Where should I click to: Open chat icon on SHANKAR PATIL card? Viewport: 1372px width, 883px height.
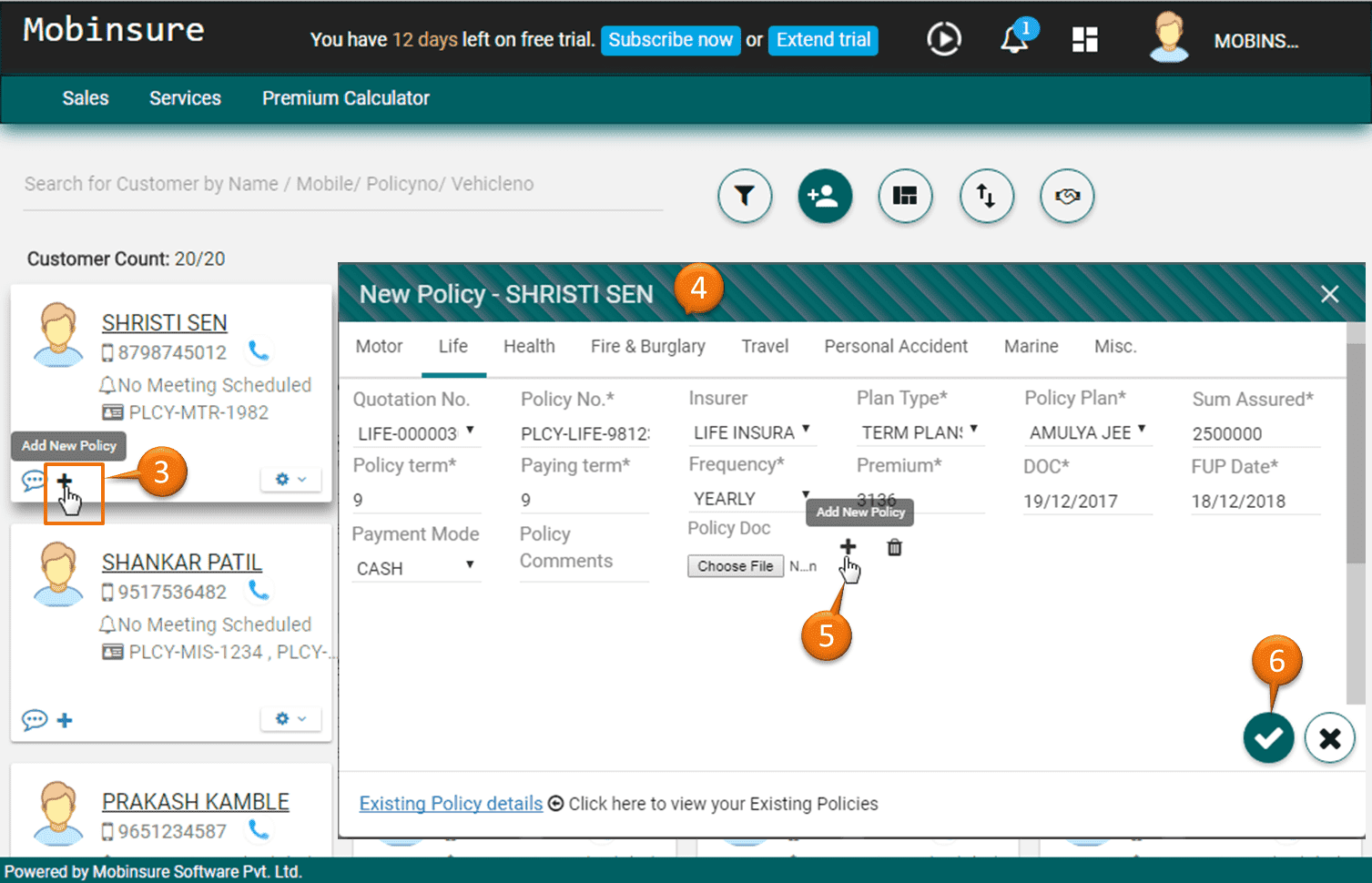(34, 720)
